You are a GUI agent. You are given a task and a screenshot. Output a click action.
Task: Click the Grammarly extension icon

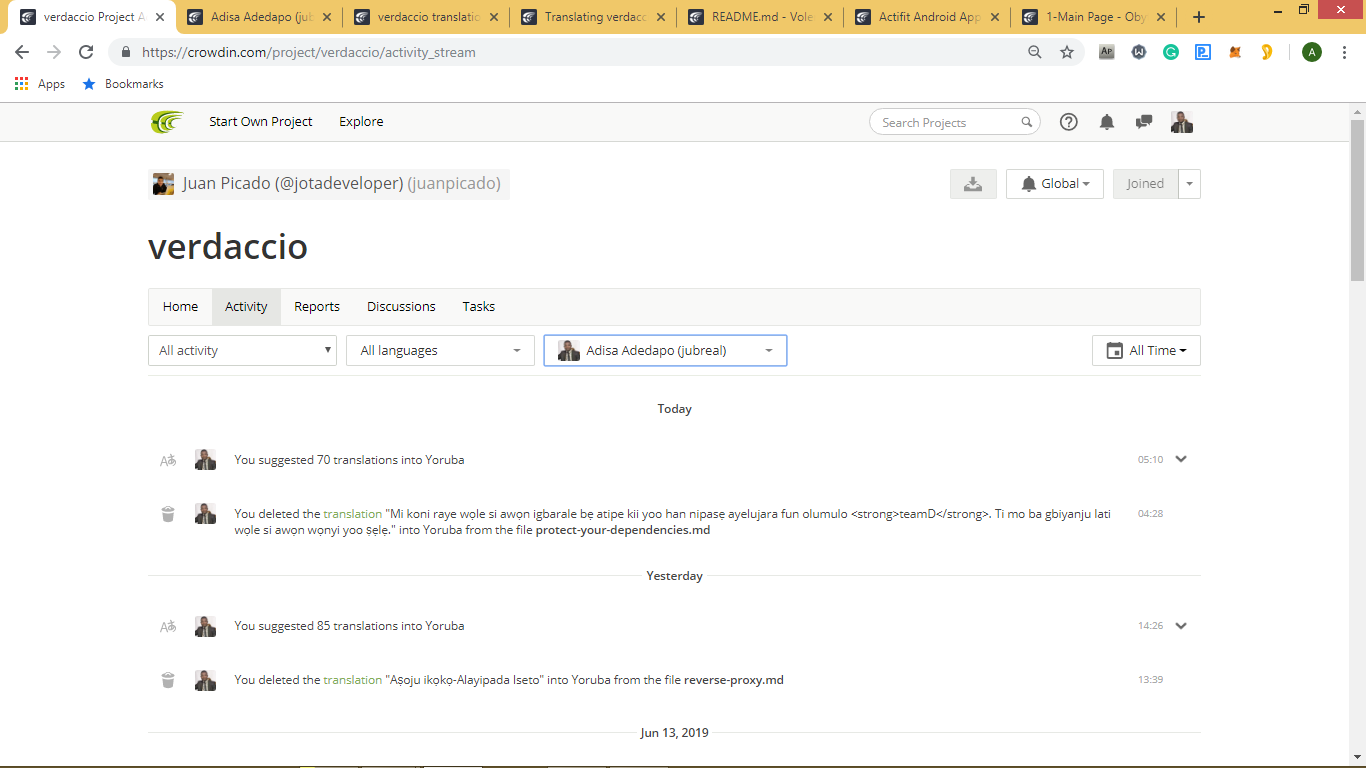1171,52
